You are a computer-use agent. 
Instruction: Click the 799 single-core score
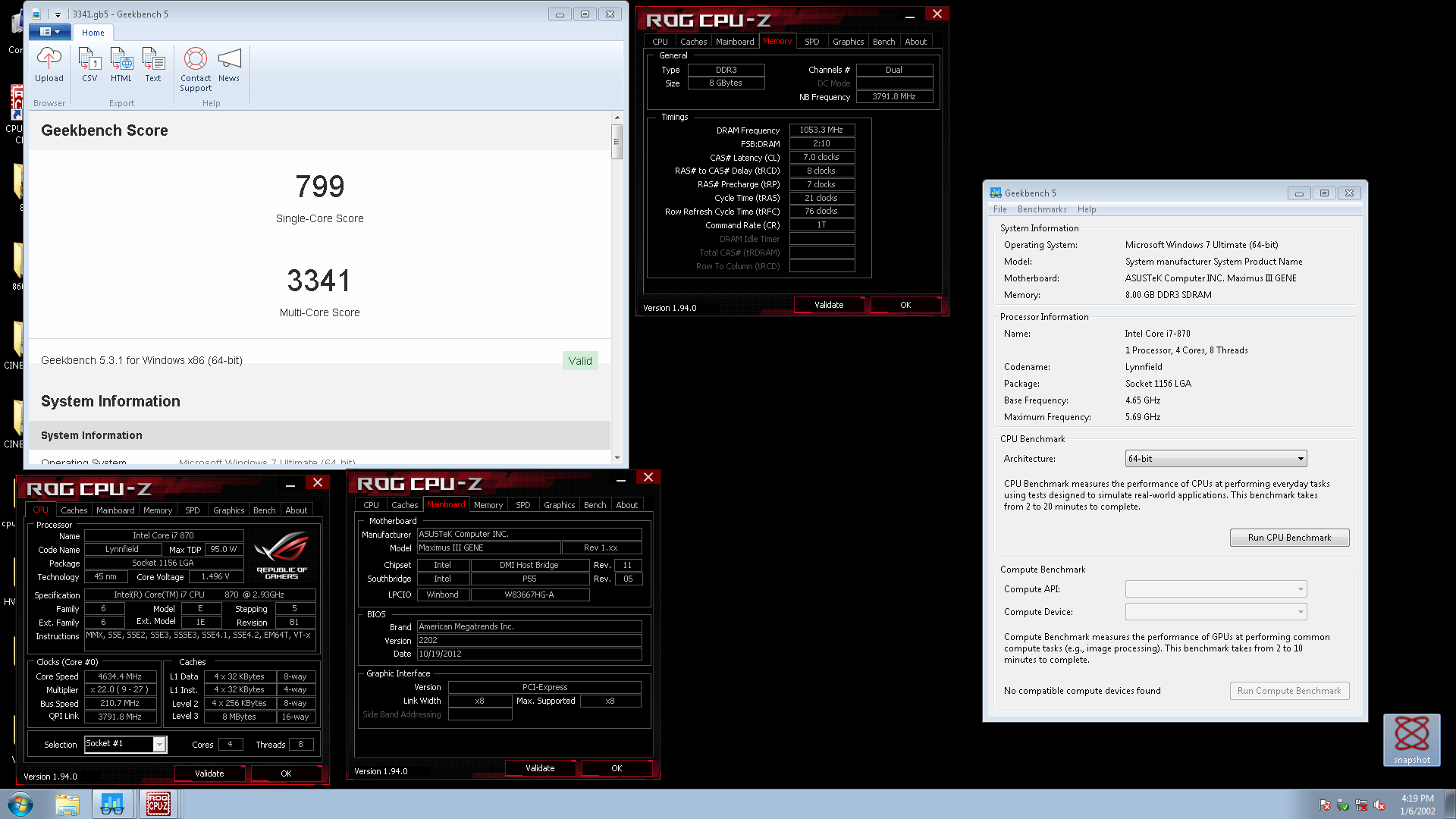[x=320, y=187]
